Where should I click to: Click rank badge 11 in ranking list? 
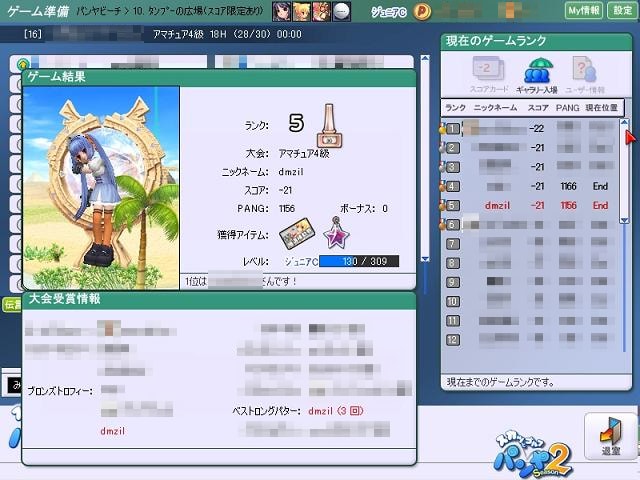453,321
